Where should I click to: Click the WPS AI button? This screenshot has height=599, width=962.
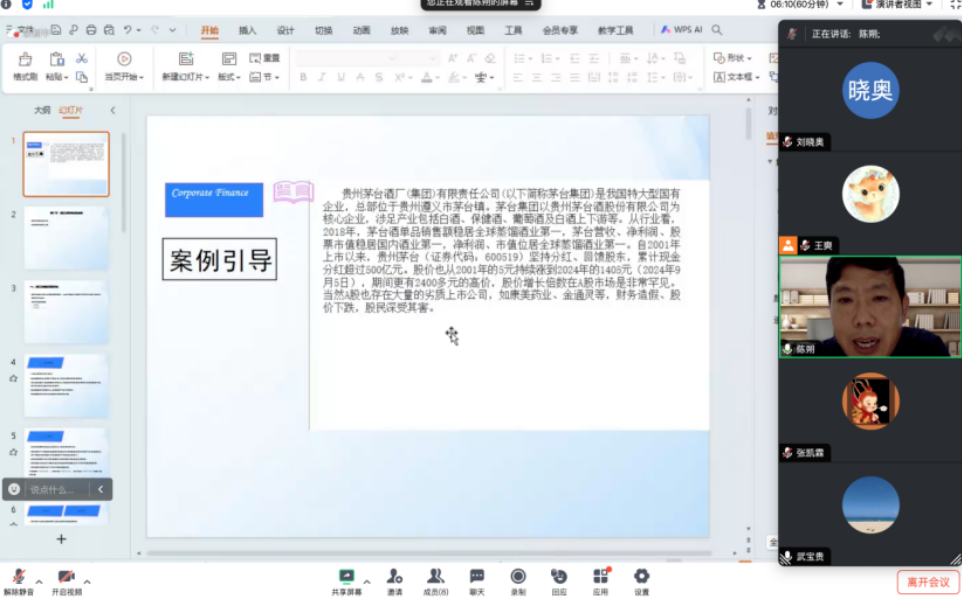[681, 30]
